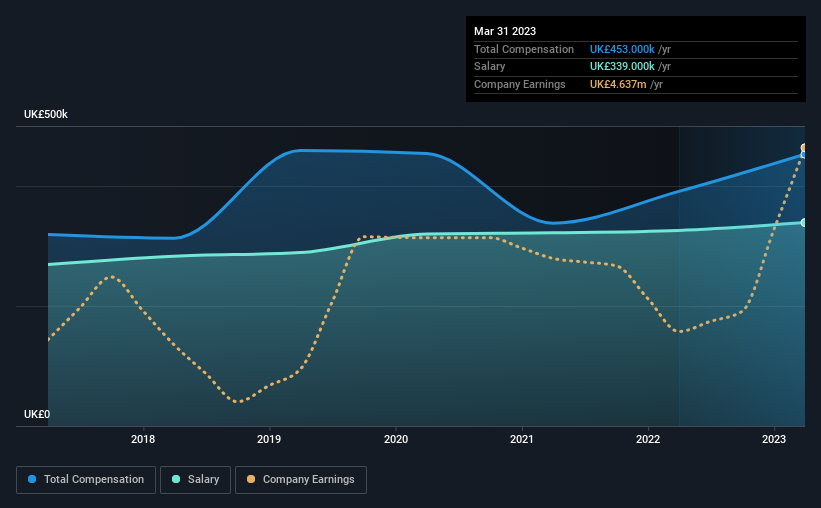Click the UK£453.000k total compensation value
Image resolution: width=821 pixels, height=508 pixels.
pyautogui.click(x=622, y=49)
